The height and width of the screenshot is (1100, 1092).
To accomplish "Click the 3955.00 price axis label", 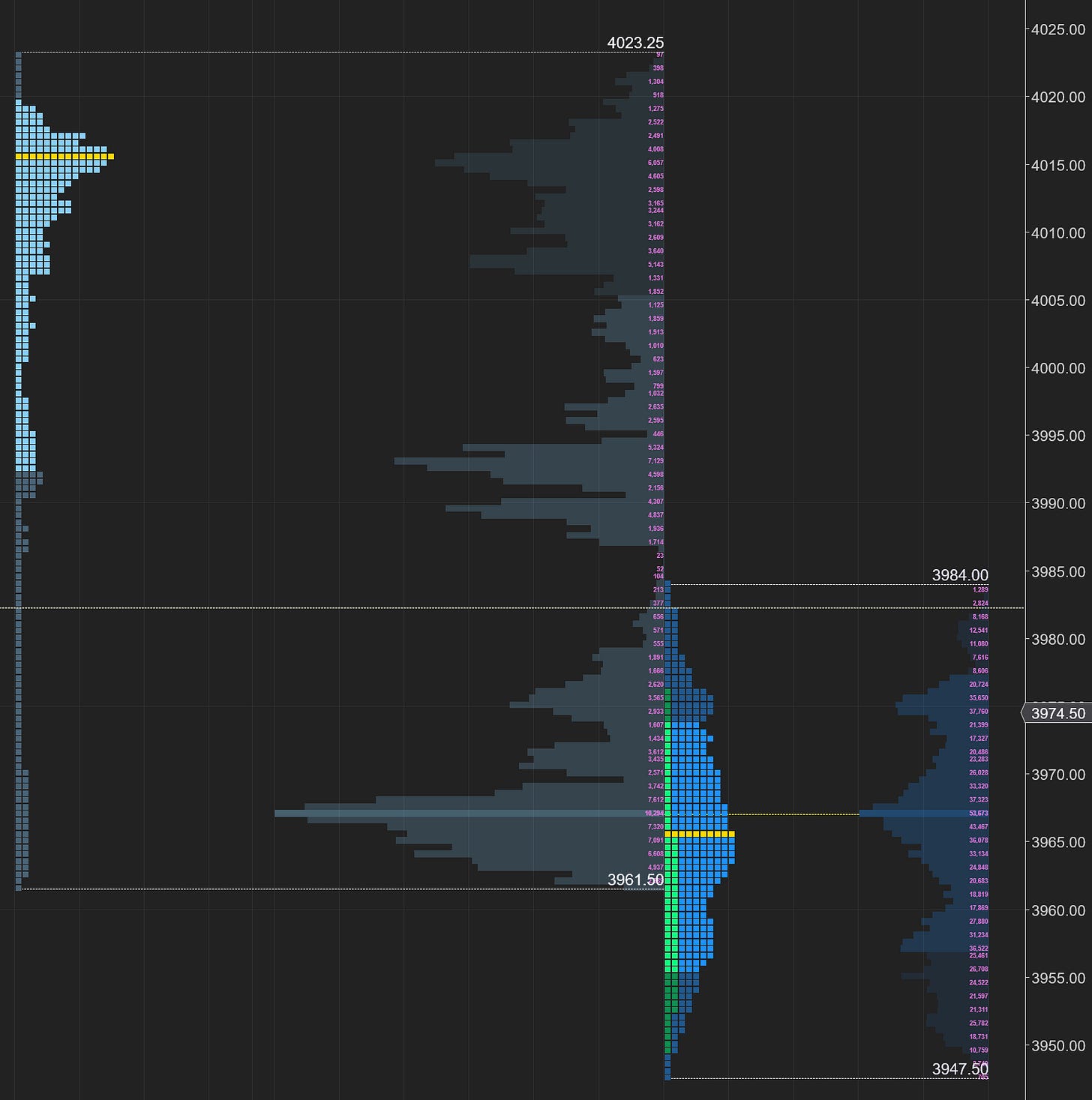I will 1058,978.
